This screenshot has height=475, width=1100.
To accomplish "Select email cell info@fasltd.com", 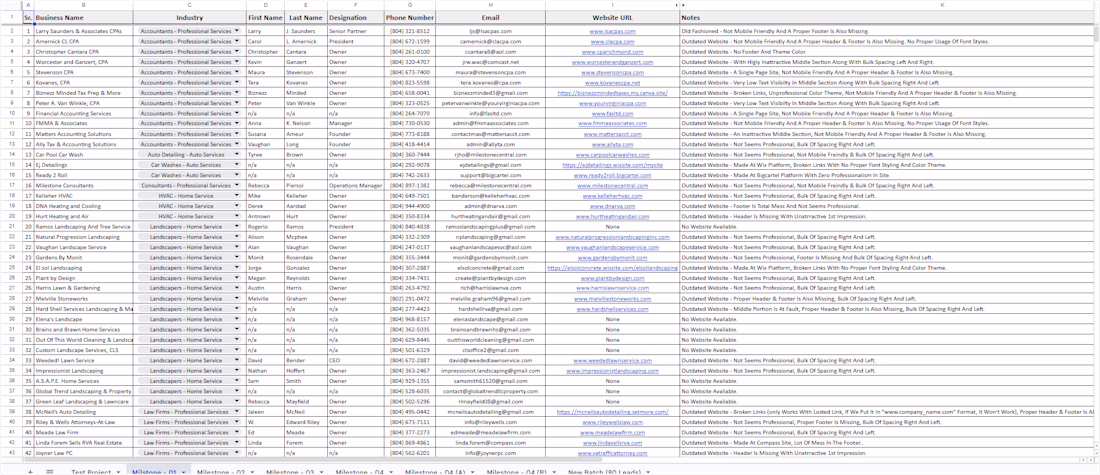I will [x=490, y=113].
